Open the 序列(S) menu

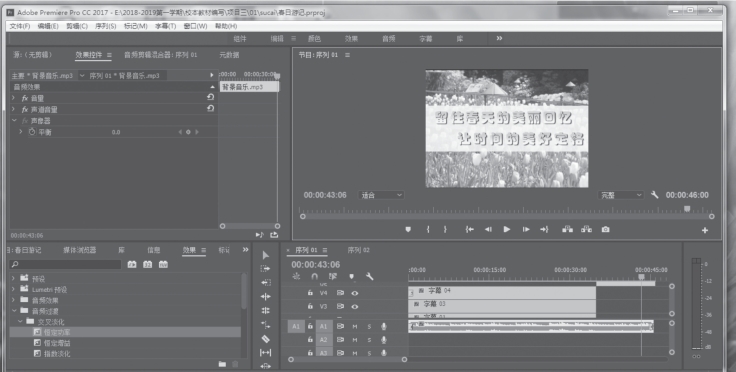pos(106,26)
